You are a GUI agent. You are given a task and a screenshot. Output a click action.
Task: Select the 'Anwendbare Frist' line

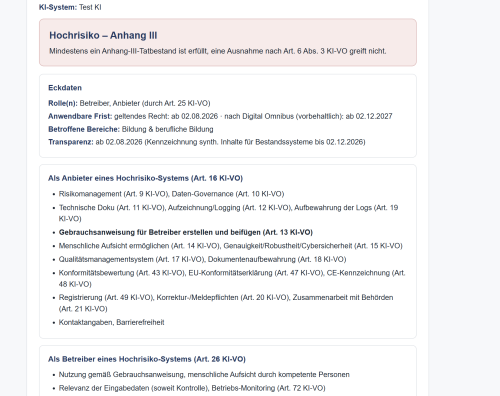(x=220, y=116)
